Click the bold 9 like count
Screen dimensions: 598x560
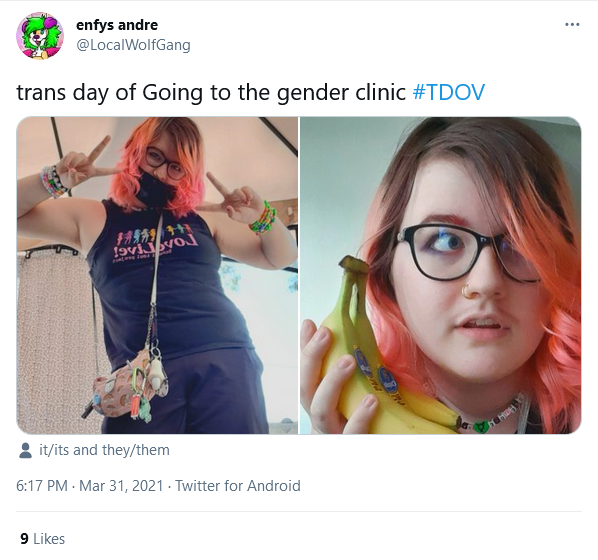[24, 539]
